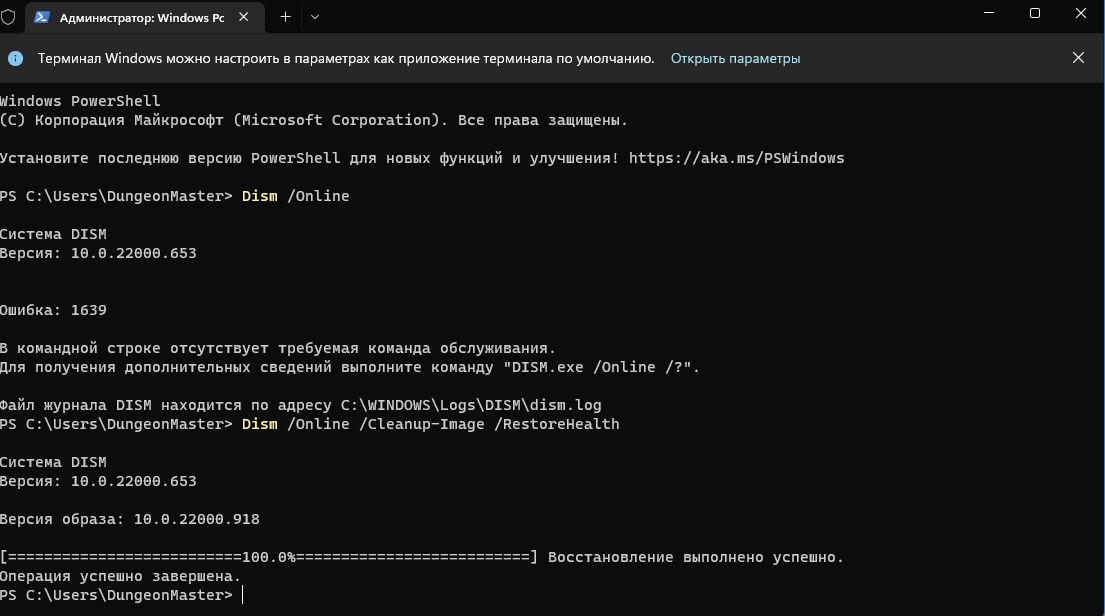Click the Версия образа: 10.0.22000.918 text

(x=130, y=519)
